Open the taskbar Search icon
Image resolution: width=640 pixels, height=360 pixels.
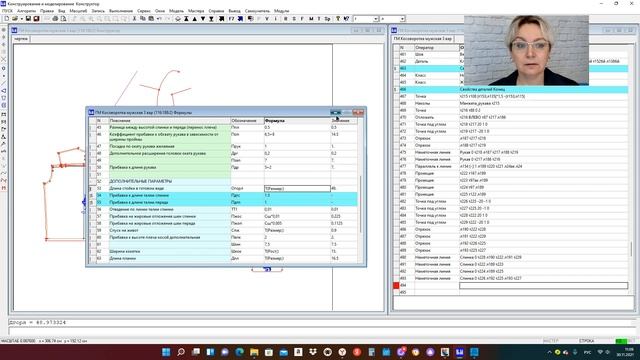[x=181, y=352]
